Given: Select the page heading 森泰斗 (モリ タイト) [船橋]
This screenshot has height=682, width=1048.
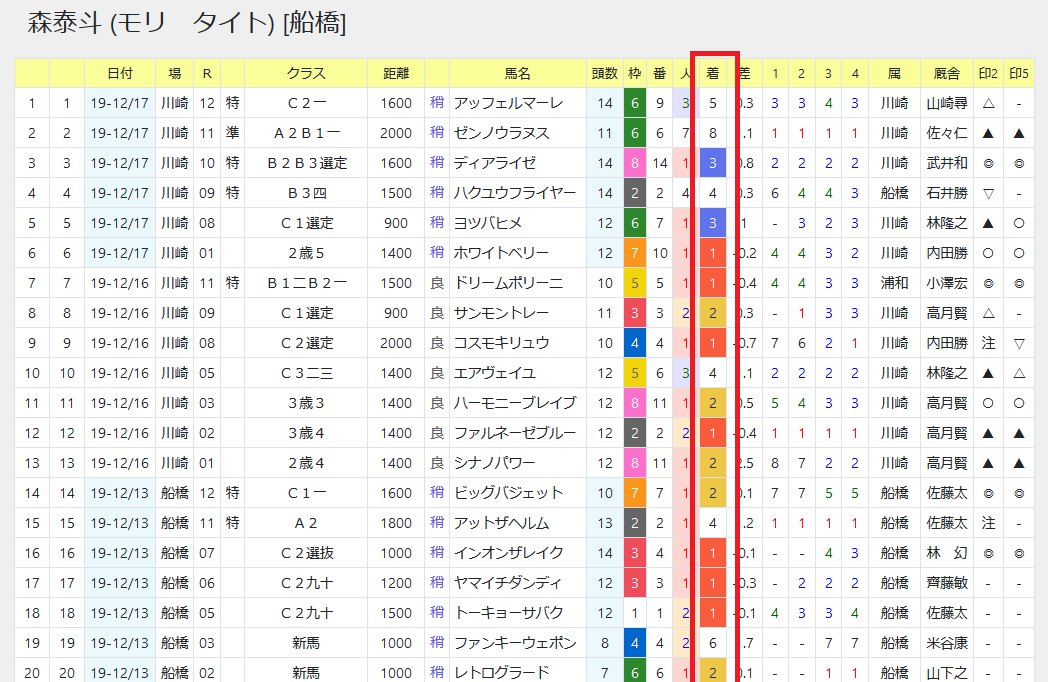Looking at the screenshot, I should pos(186,23).
